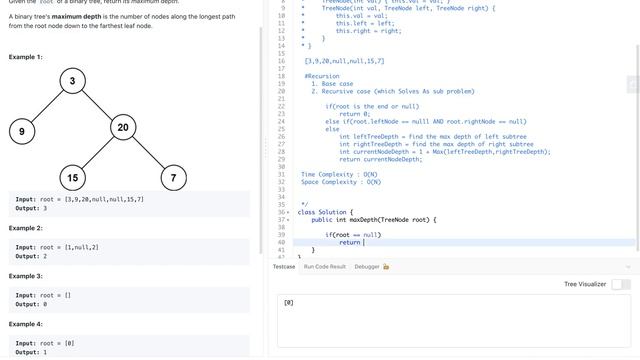
Task: Open the Debugger tab
Action: pyautogui.click(x=367, y=267)
